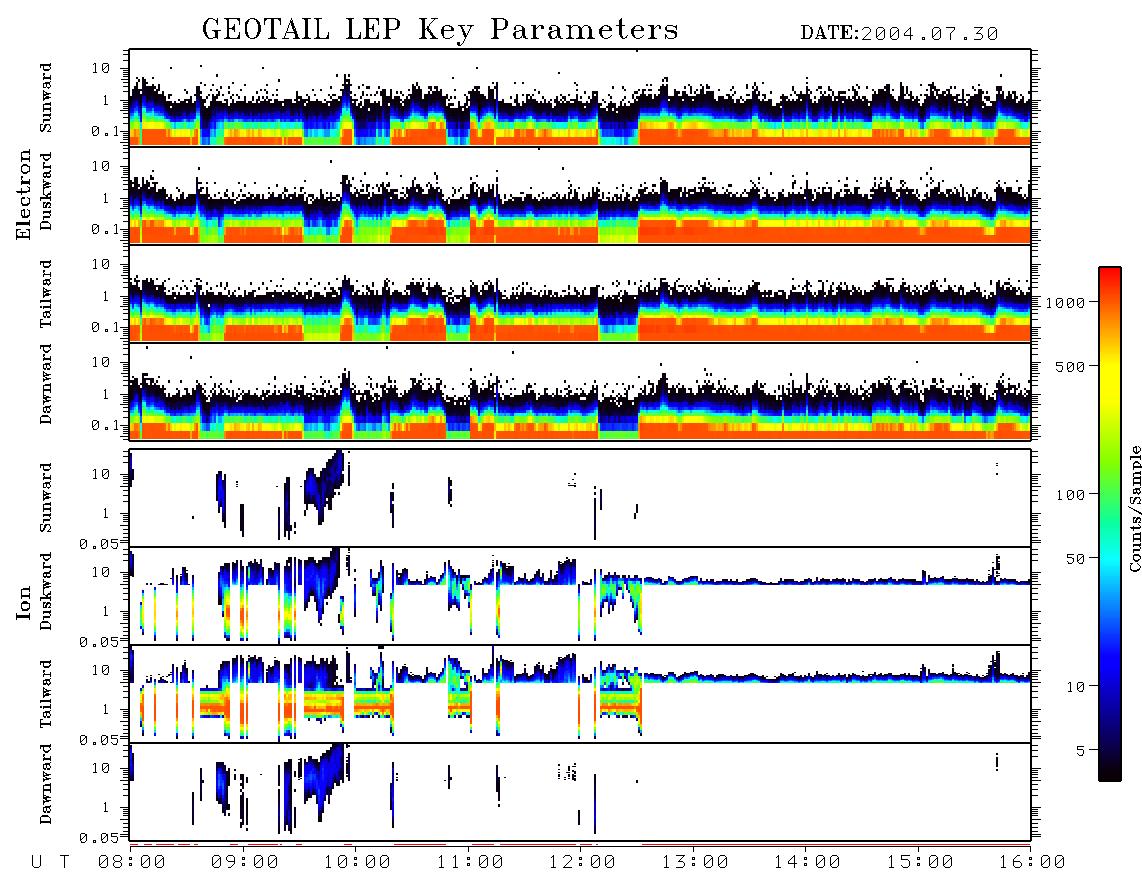Click the 100 colorbar tick label
Image resolution: width=1142 pixels, height=880 pixels.
click(x=1071, y=495)
